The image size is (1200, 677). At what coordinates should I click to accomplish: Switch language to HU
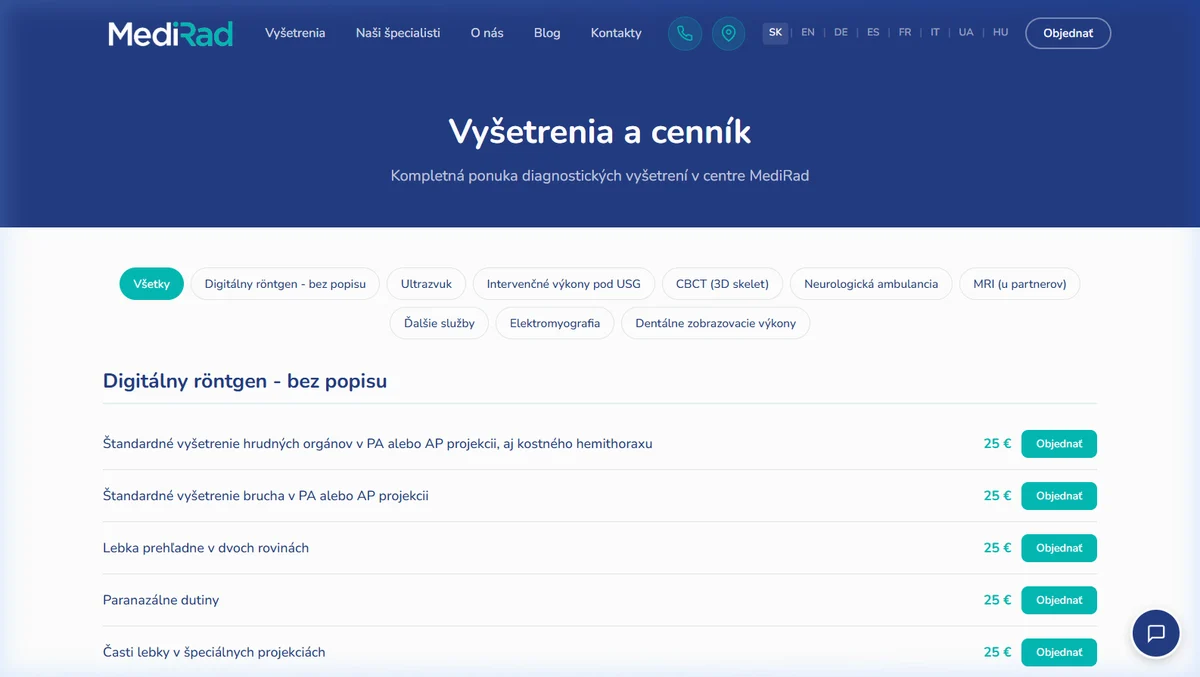pyautogui.click(x=1001, y=33)
